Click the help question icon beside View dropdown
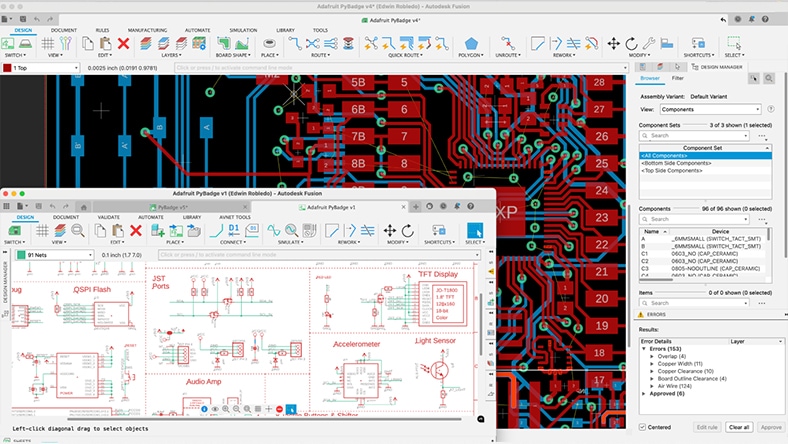Viewport: 788px width, 444px height. pyautogui.click(x=770, y=109)
